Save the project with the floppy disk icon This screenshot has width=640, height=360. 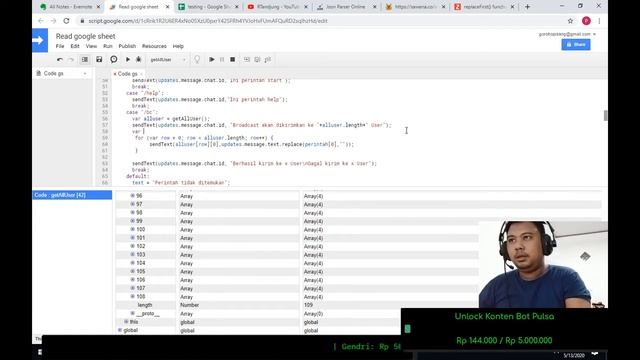pyautogui.click(x=99, y=60)
